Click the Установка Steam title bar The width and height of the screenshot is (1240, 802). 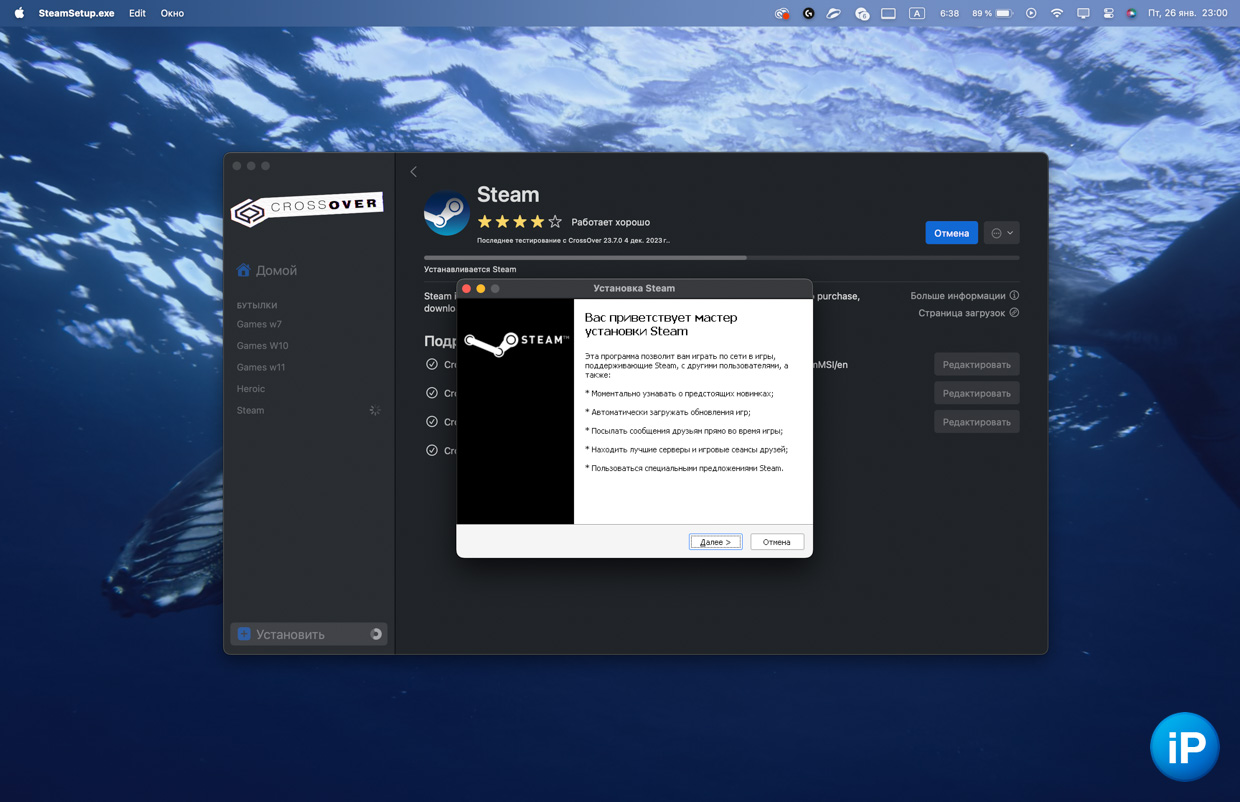(634, 288)
